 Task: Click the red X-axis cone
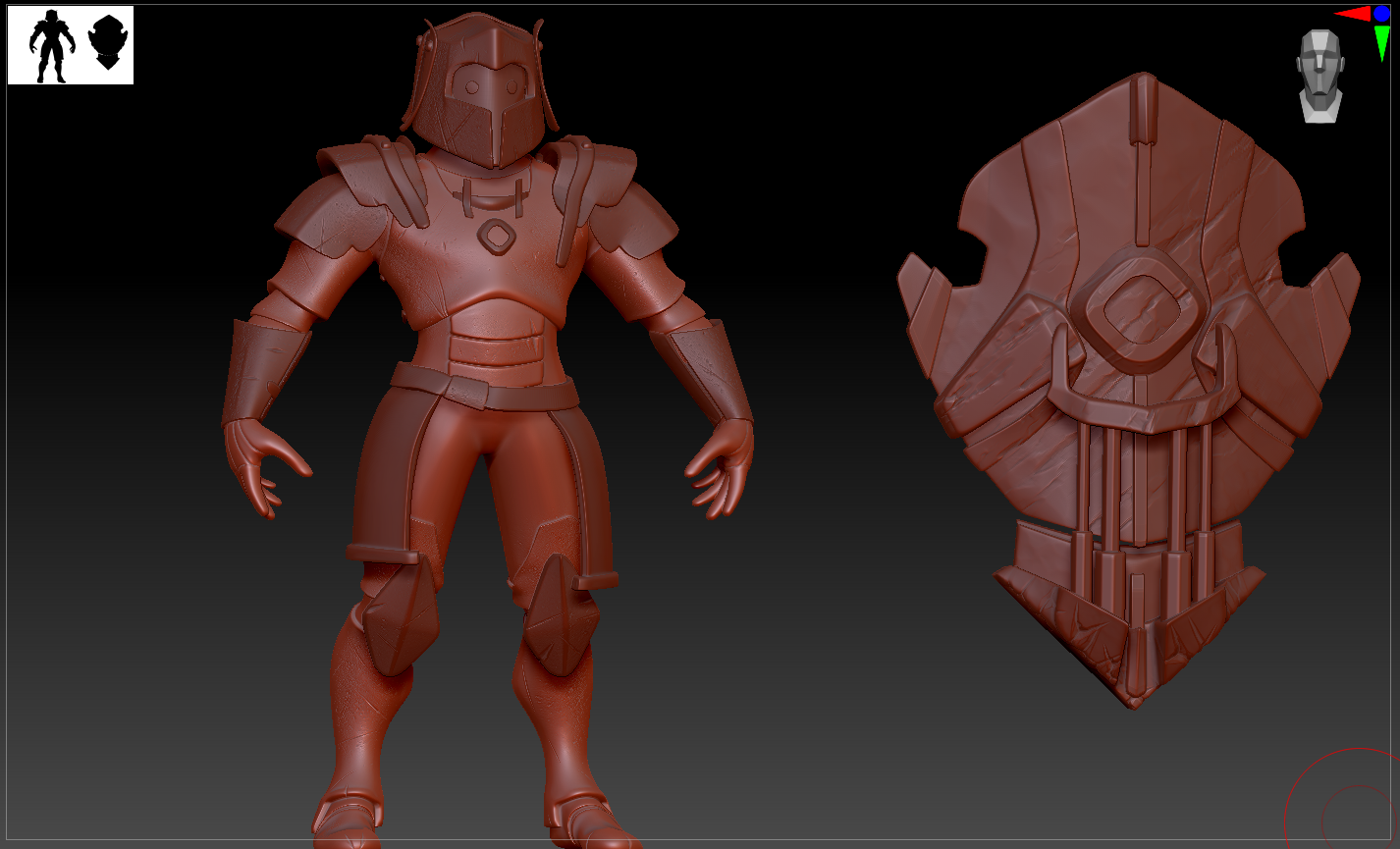(1352, 14)
